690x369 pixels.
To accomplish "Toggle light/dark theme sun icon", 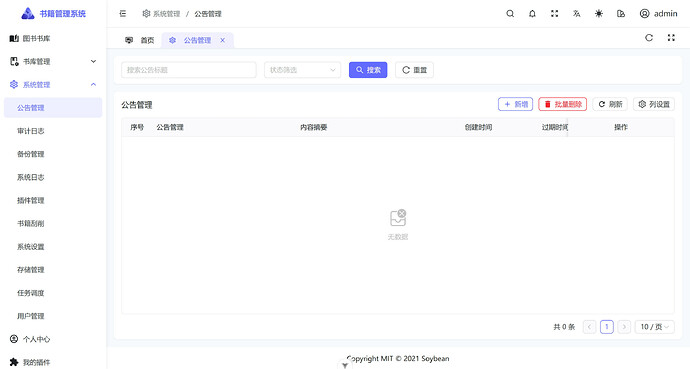I will (x=598, y=14).
